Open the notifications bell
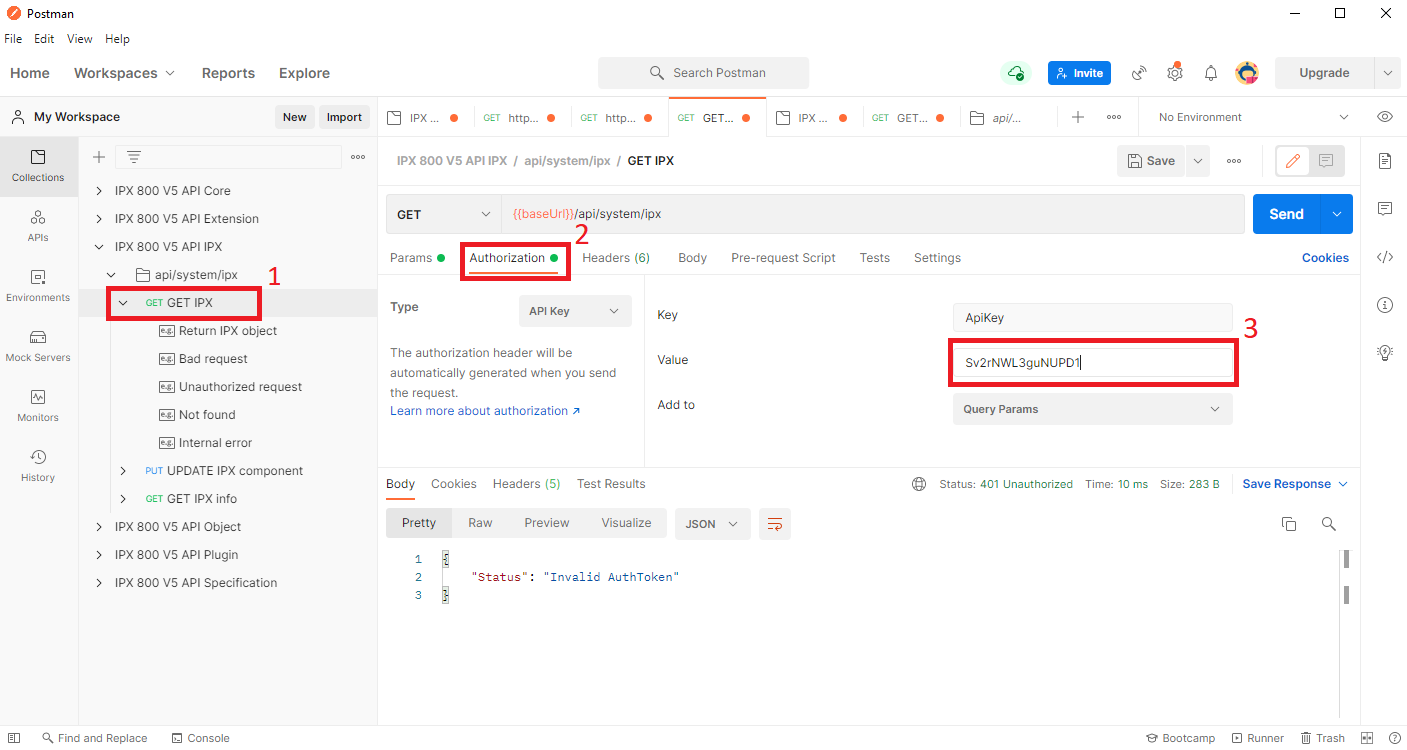The height and width of the screenshot is (750, 1407). [x=1211, y=73]
